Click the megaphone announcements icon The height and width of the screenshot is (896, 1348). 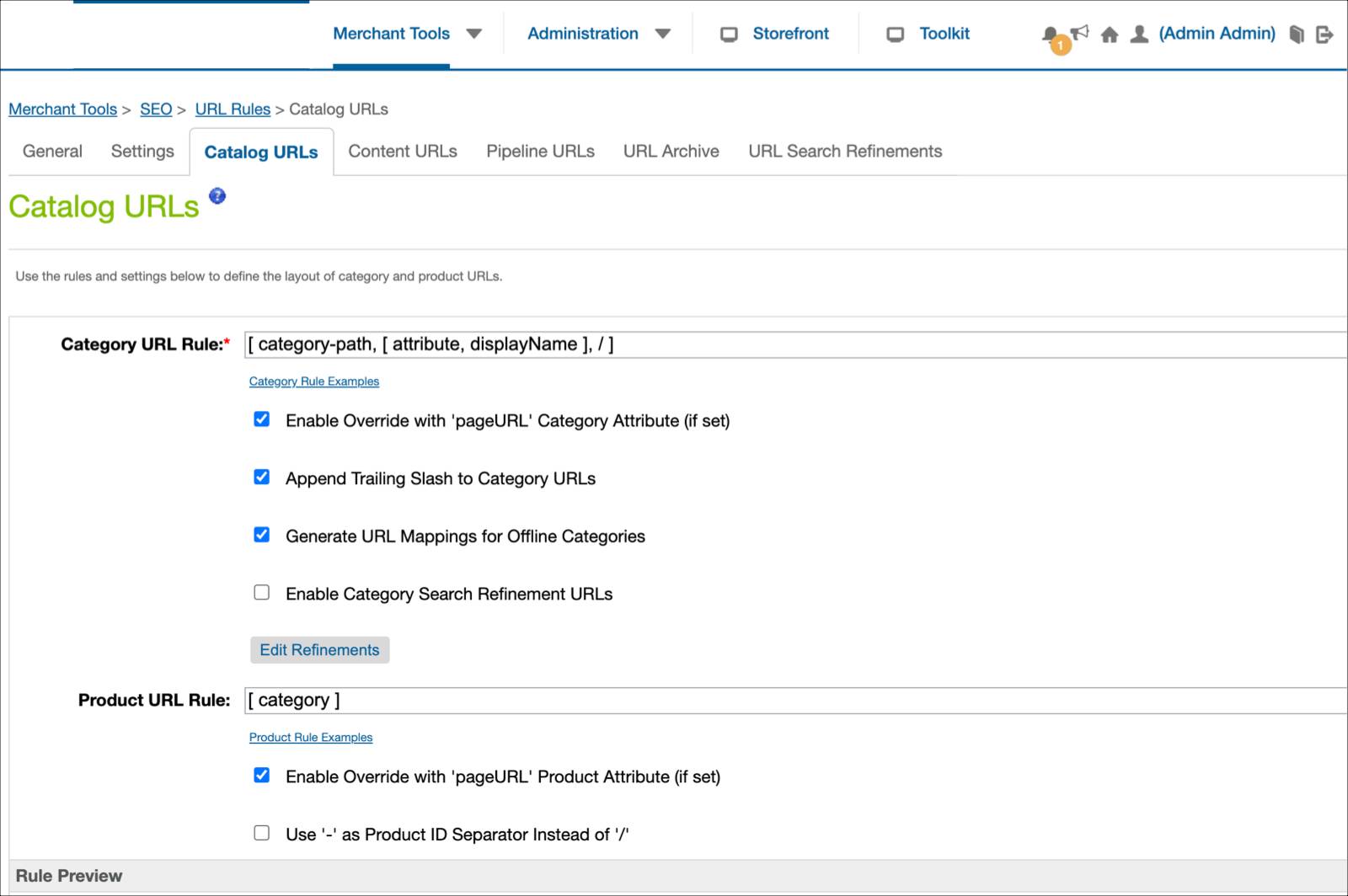1080,33
